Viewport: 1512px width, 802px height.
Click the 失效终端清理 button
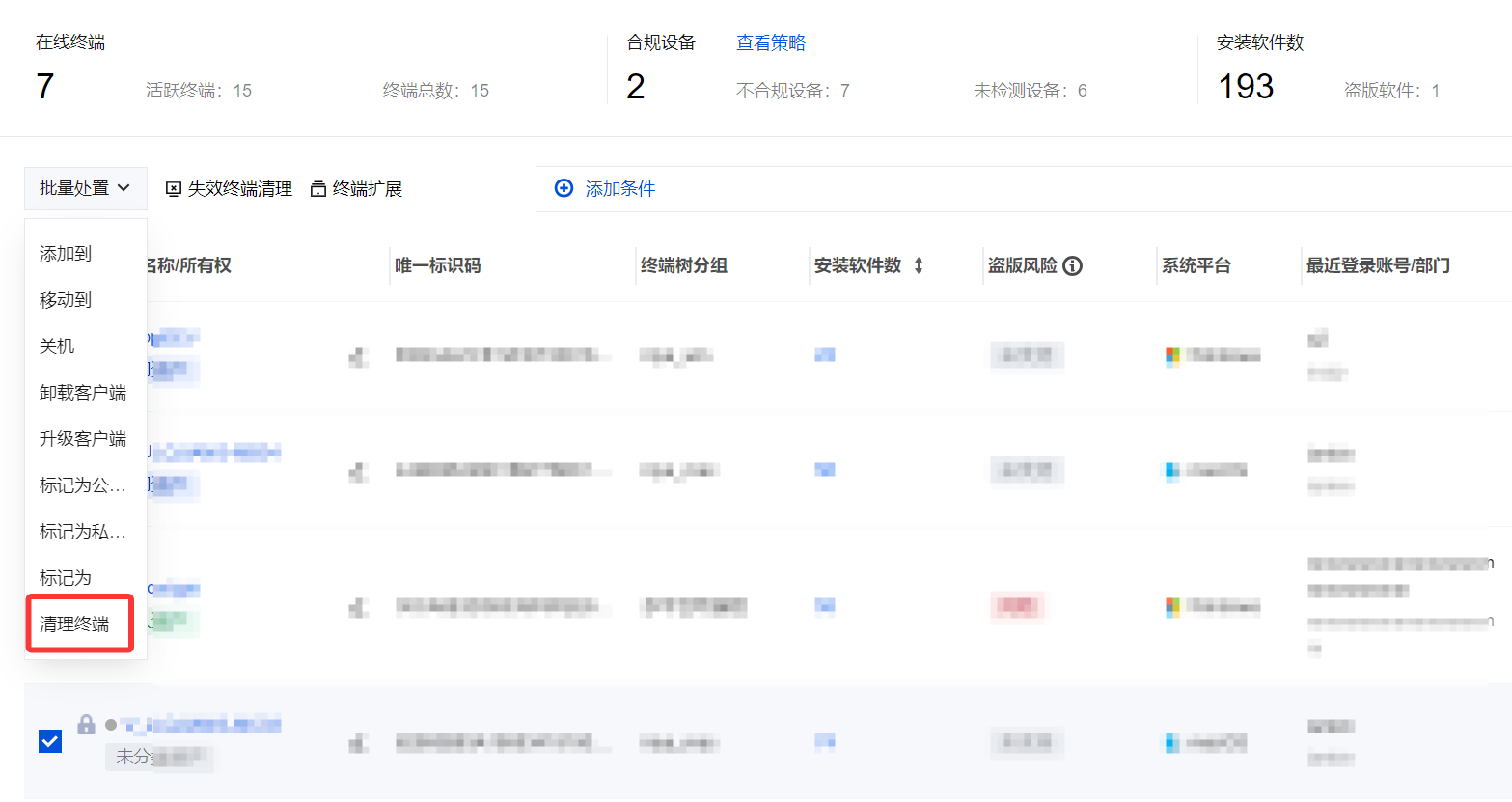pyautogui.click(x=230, y=189)
